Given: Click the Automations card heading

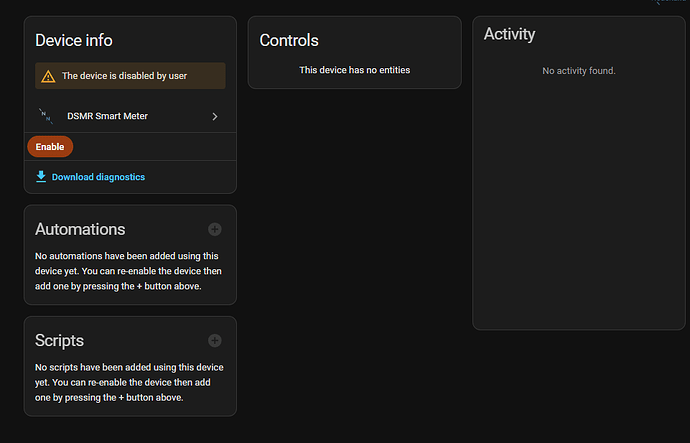Looking at the screenshot, I should click(x=80, y=229).
